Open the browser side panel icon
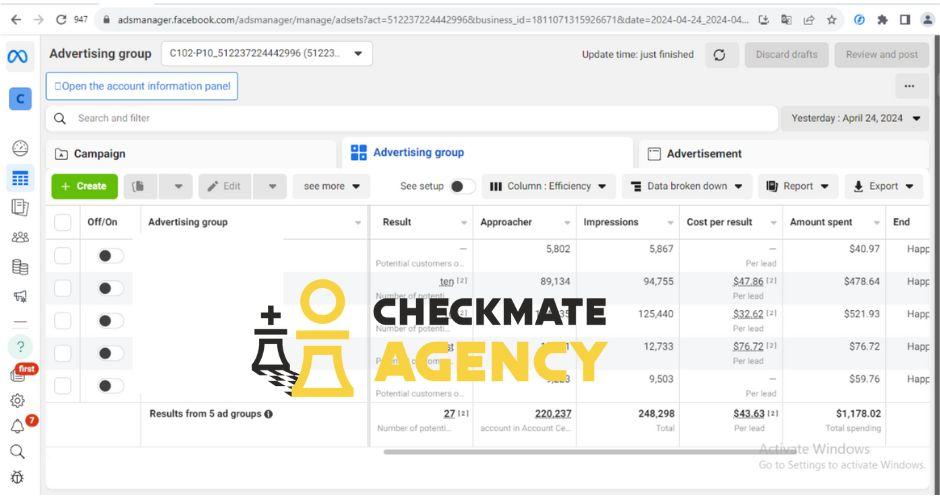Image resolution: width=940 pixels, height=502 pixels. pyautogui.click(x=905, y=20)
